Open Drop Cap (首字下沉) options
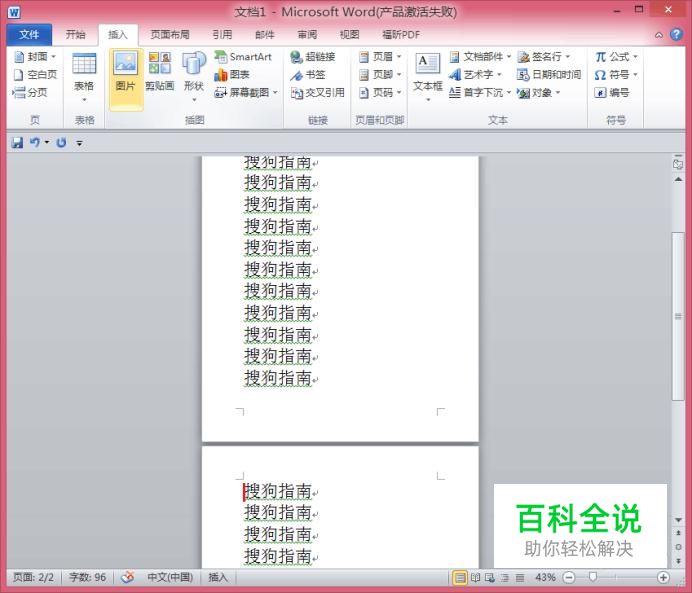Viewport: 692px width, 593px height. click(x=480, y=92)
